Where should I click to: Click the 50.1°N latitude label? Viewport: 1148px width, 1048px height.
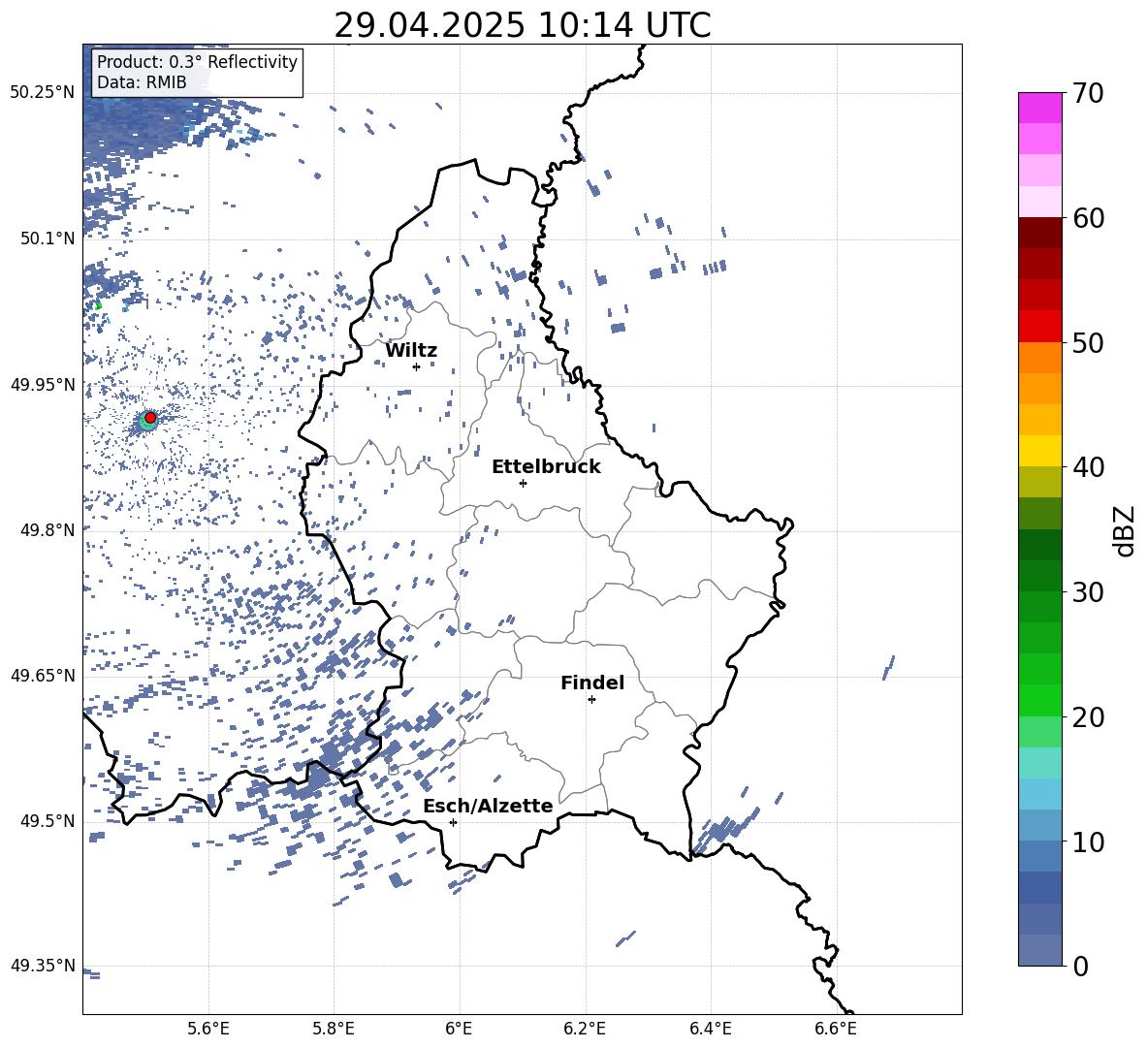click(x=48, y=238)
